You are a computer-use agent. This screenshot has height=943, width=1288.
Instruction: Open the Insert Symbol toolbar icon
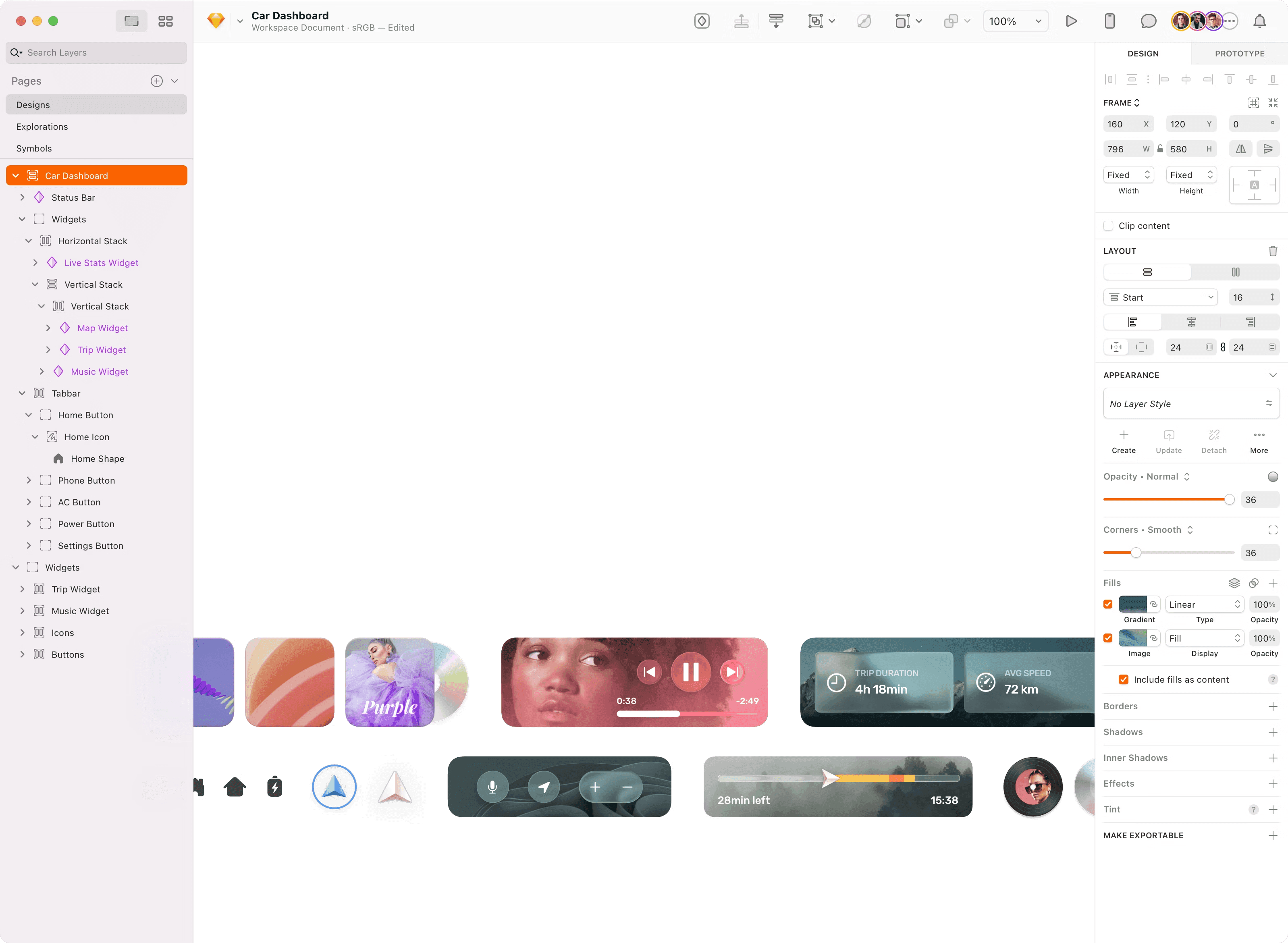coord(702,21)
